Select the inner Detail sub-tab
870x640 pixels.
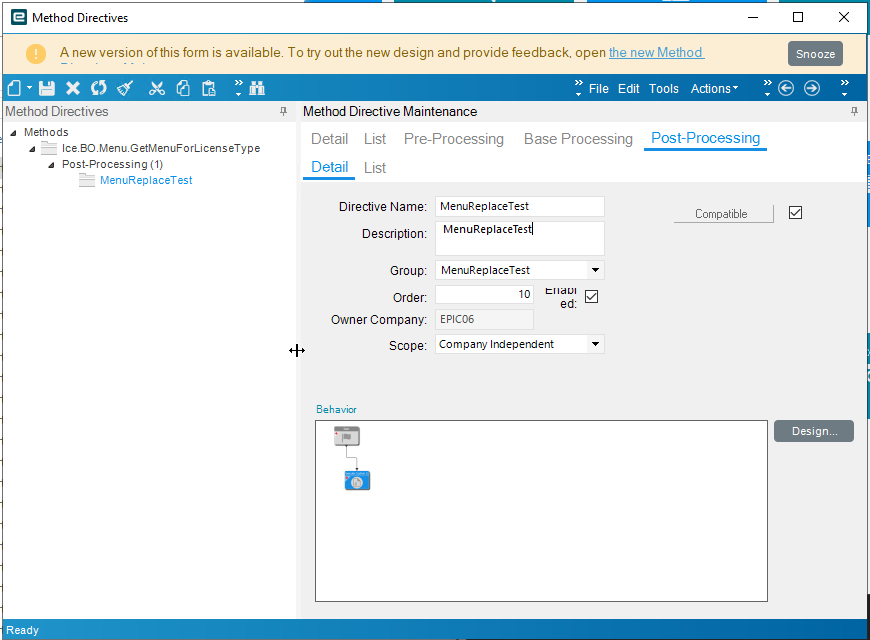[330, 167]
